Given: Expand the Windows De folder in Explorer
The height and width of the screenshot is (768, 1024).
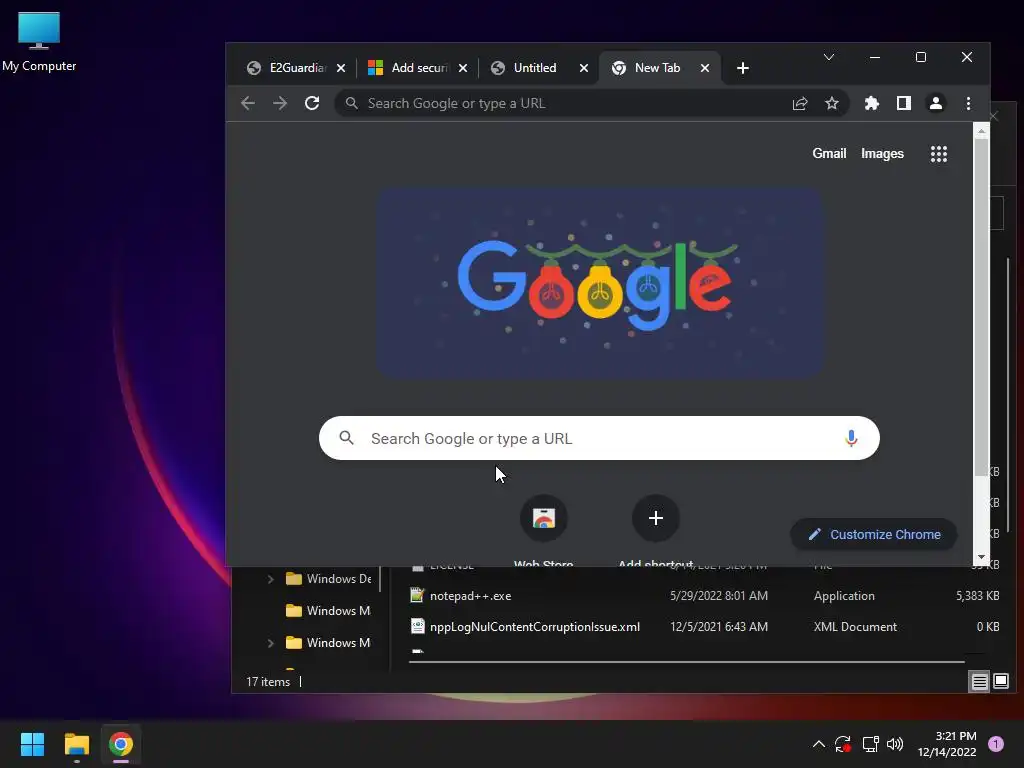Looking at the screenshot, I should tap(270, 579).
